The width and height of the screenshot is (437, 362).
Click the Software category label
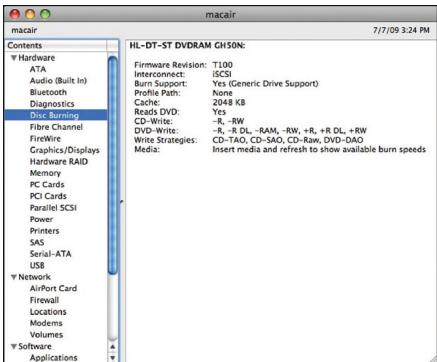click(35, 346)
